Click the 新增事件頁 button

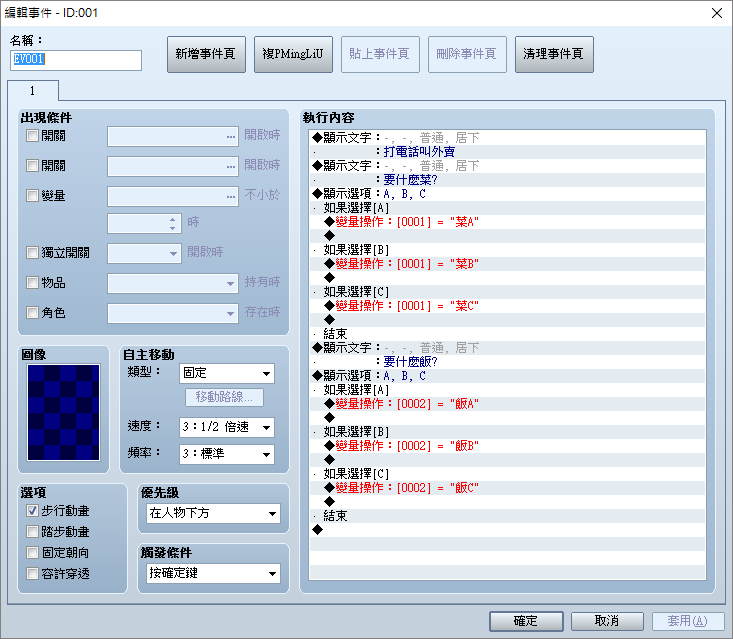206,54
